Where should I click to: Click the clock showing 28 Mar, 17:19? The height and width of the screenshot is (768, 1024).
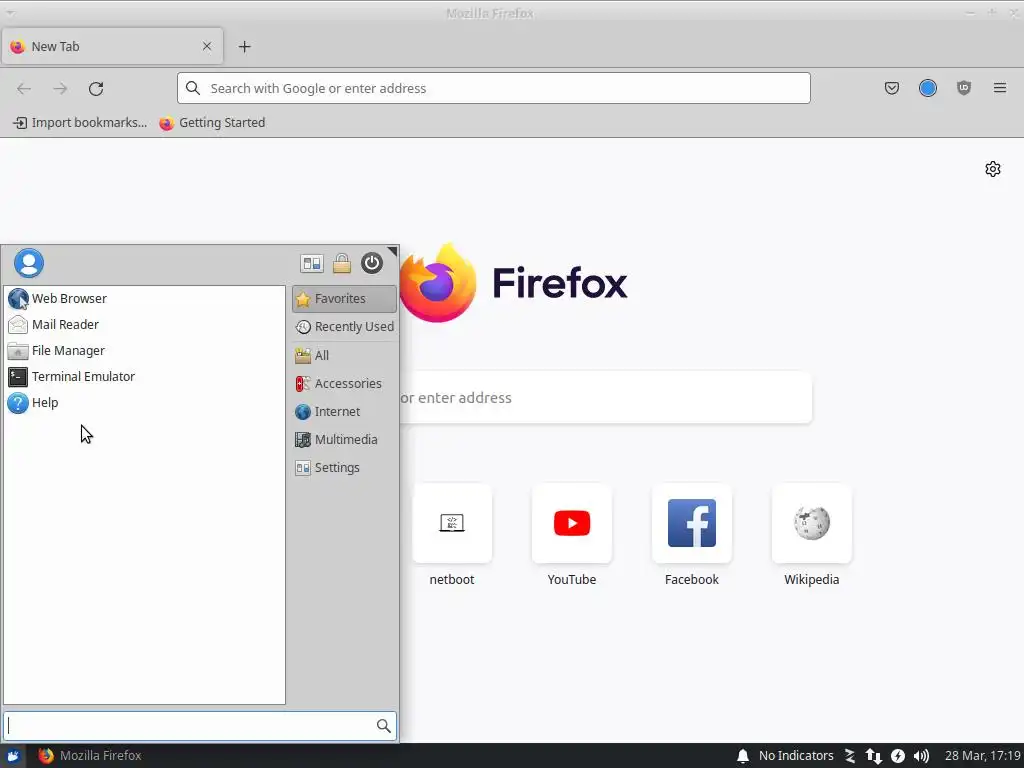[x=982, y=756]
